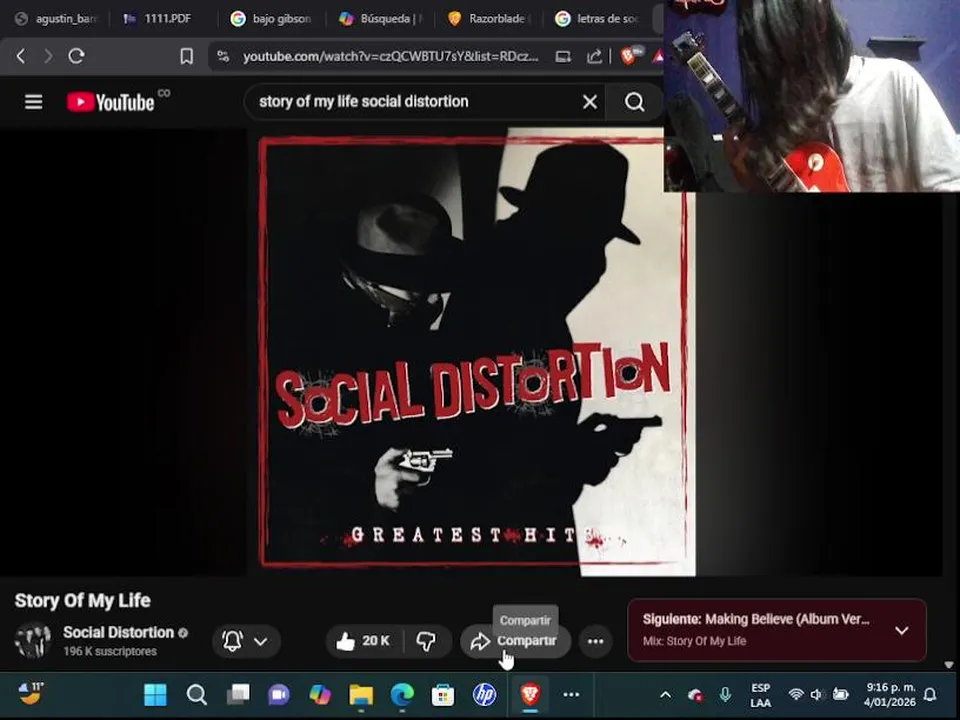The width and height of the screenshot is (960, 720).
Task: Go back with the browser back arrow
Action: pos(21,56)
